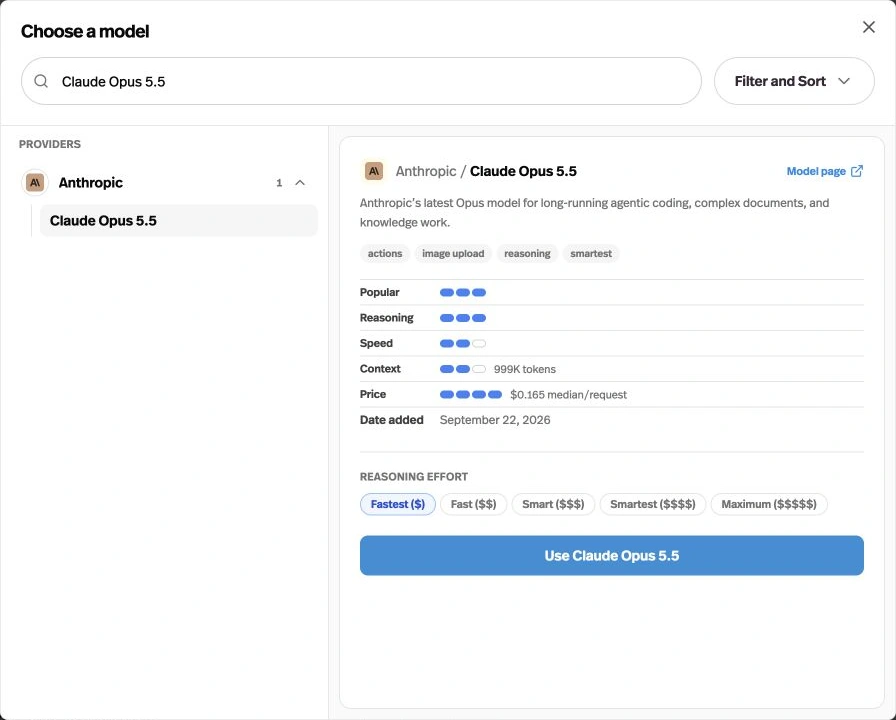Select Smartest ($$$$) reasoning effort
896x720 pixels.
653,504
